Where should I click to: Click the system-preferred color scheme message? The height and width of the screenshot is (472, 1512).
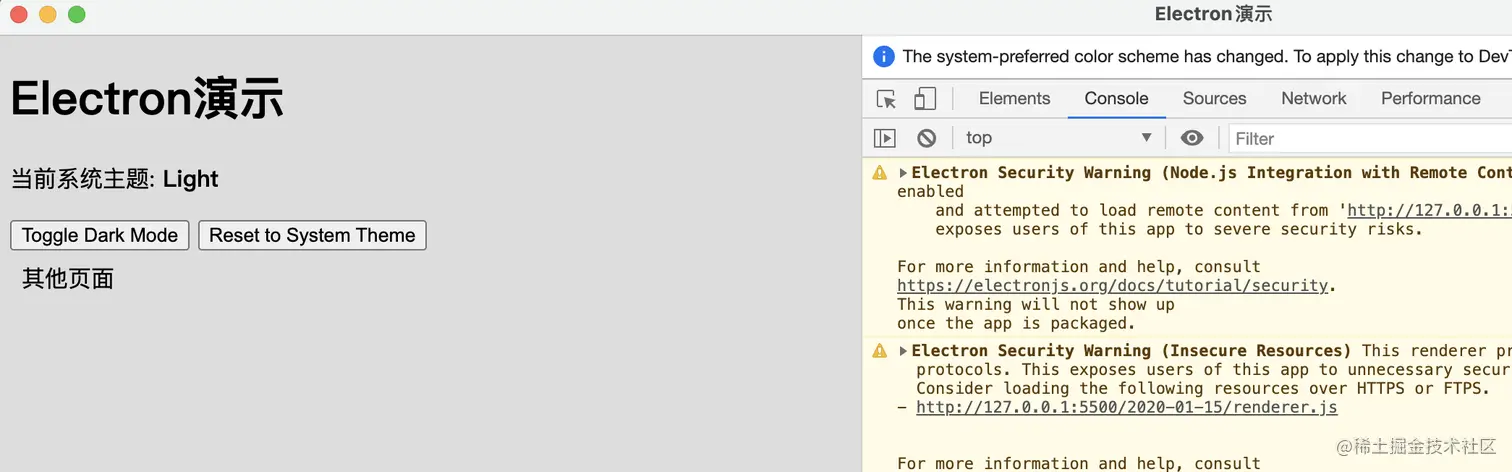pos(1207,57)
